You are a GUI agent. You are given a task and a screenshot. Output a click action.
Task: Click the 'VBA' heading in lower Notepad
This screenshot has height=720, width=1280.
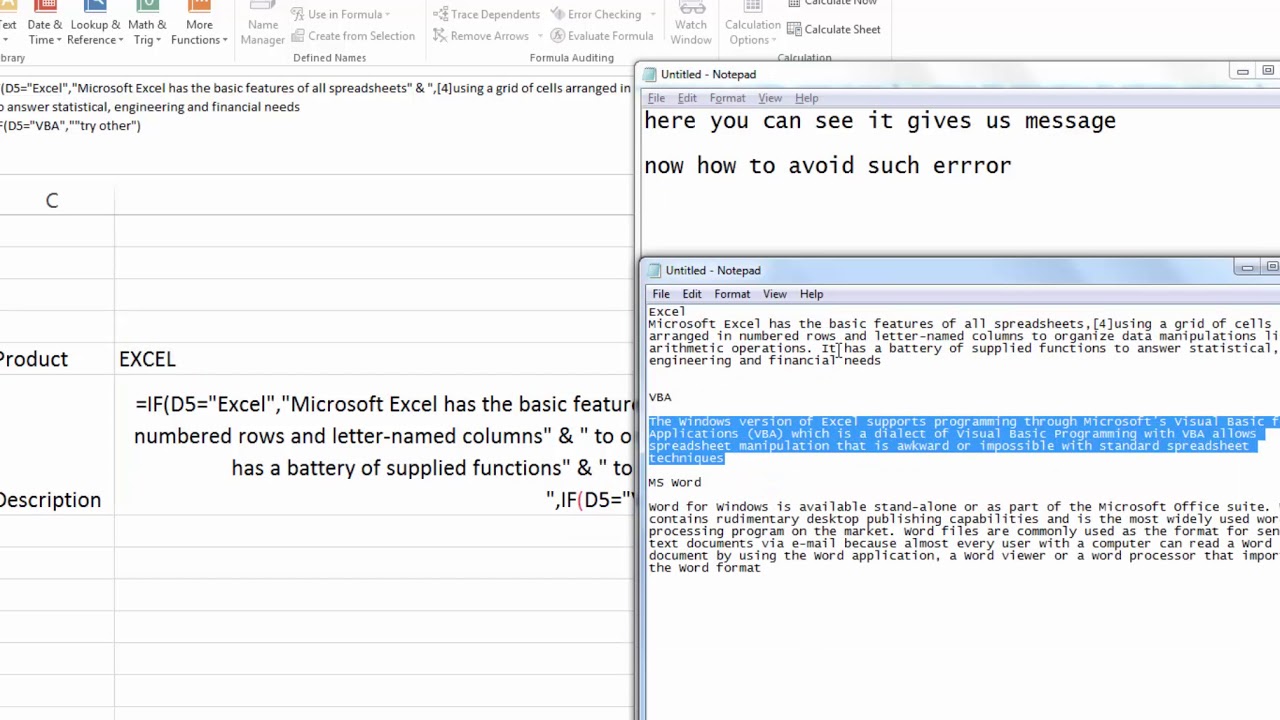point(660,397)
